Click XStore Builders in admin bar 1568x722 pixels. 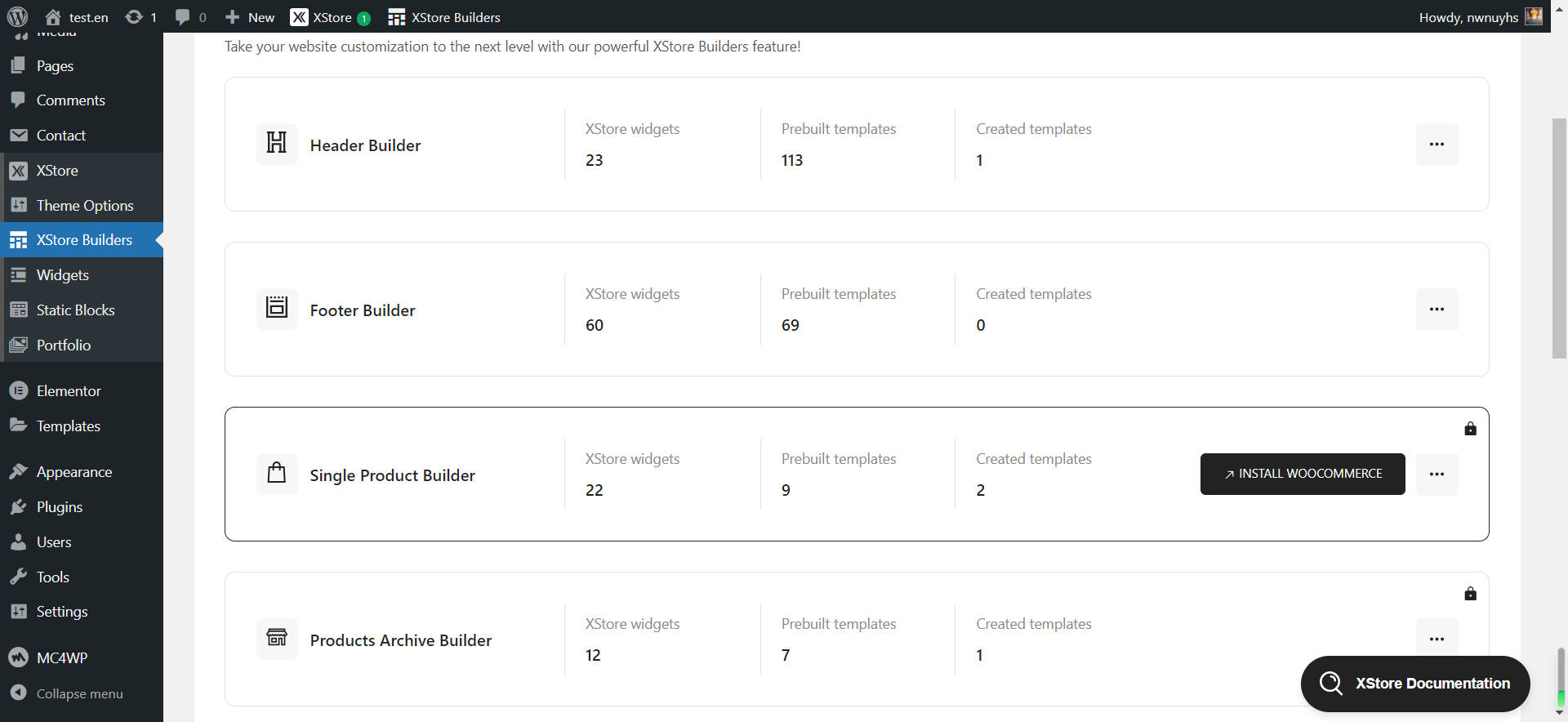coord(444,17)
